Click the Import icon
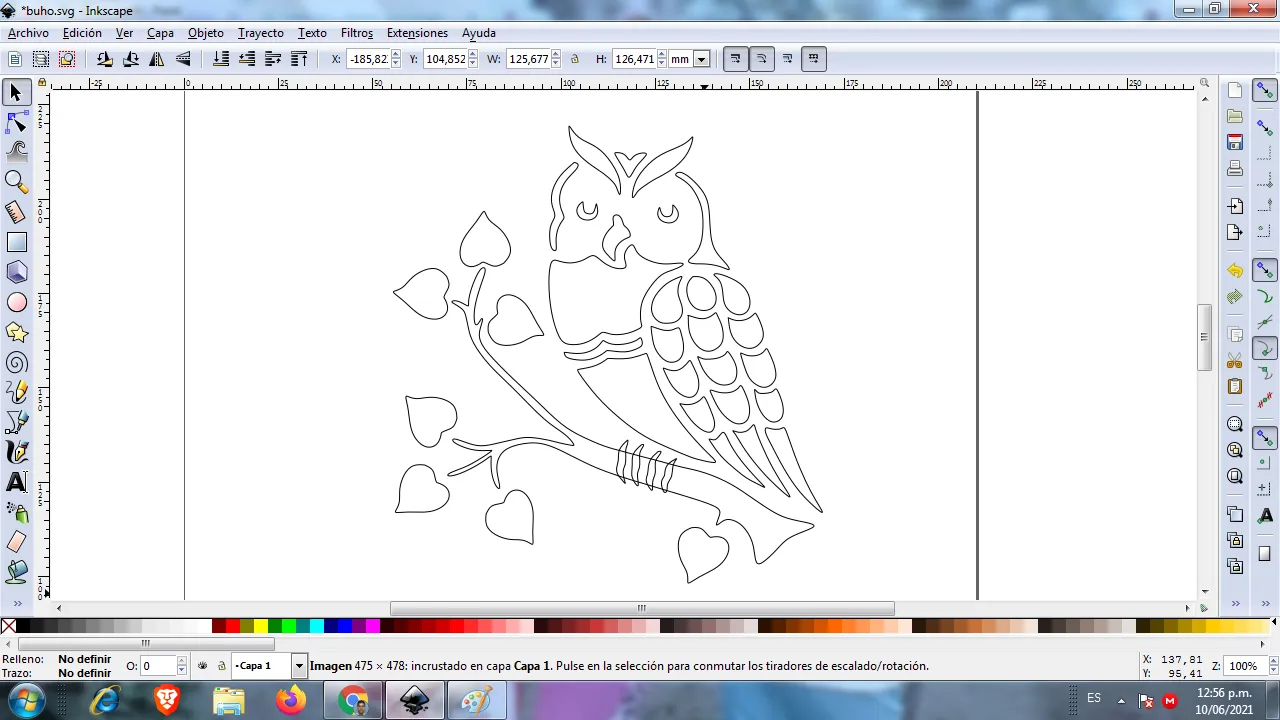The width and height of the screenshot is (1280, 720). [1235, 206]
